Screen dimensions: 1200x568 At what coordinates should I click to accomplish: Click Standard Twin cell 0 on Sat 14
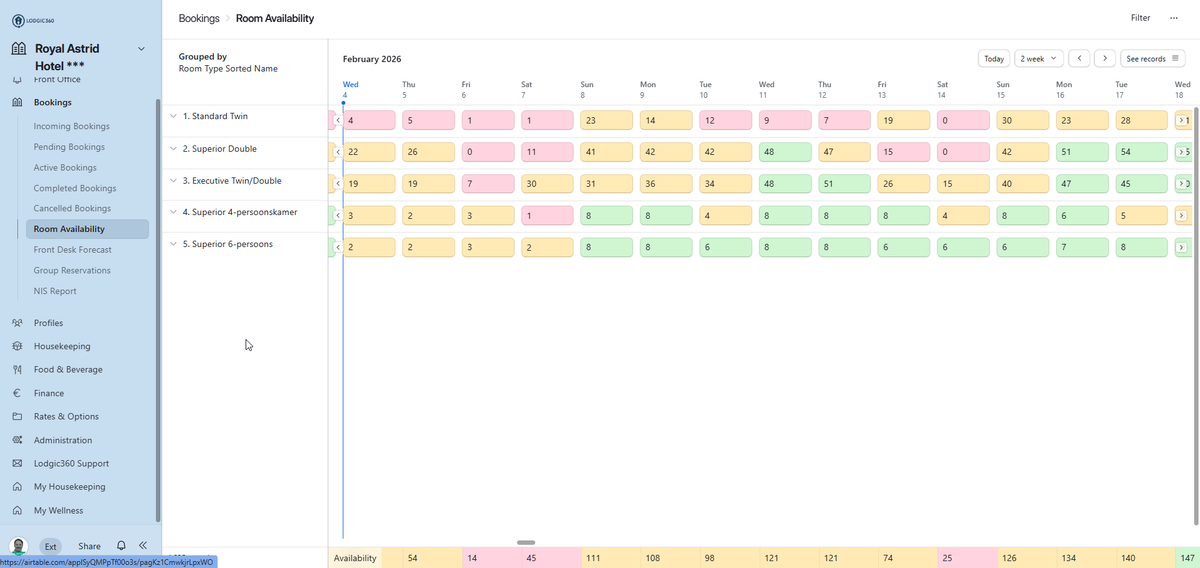click(x=962, y=120)
